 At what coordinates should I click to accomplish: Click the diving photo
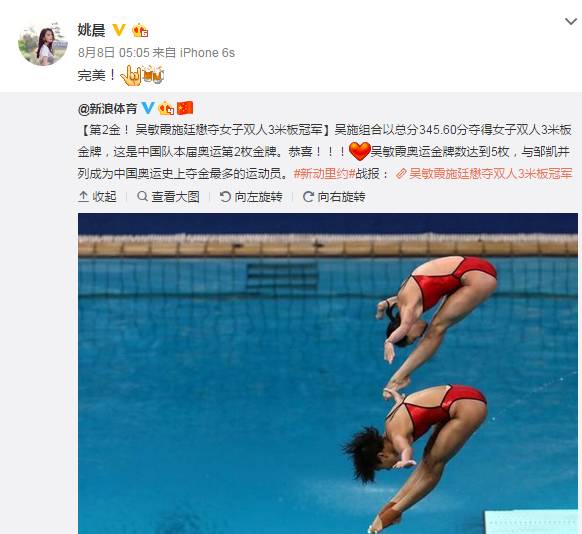(x=328, y=373)
